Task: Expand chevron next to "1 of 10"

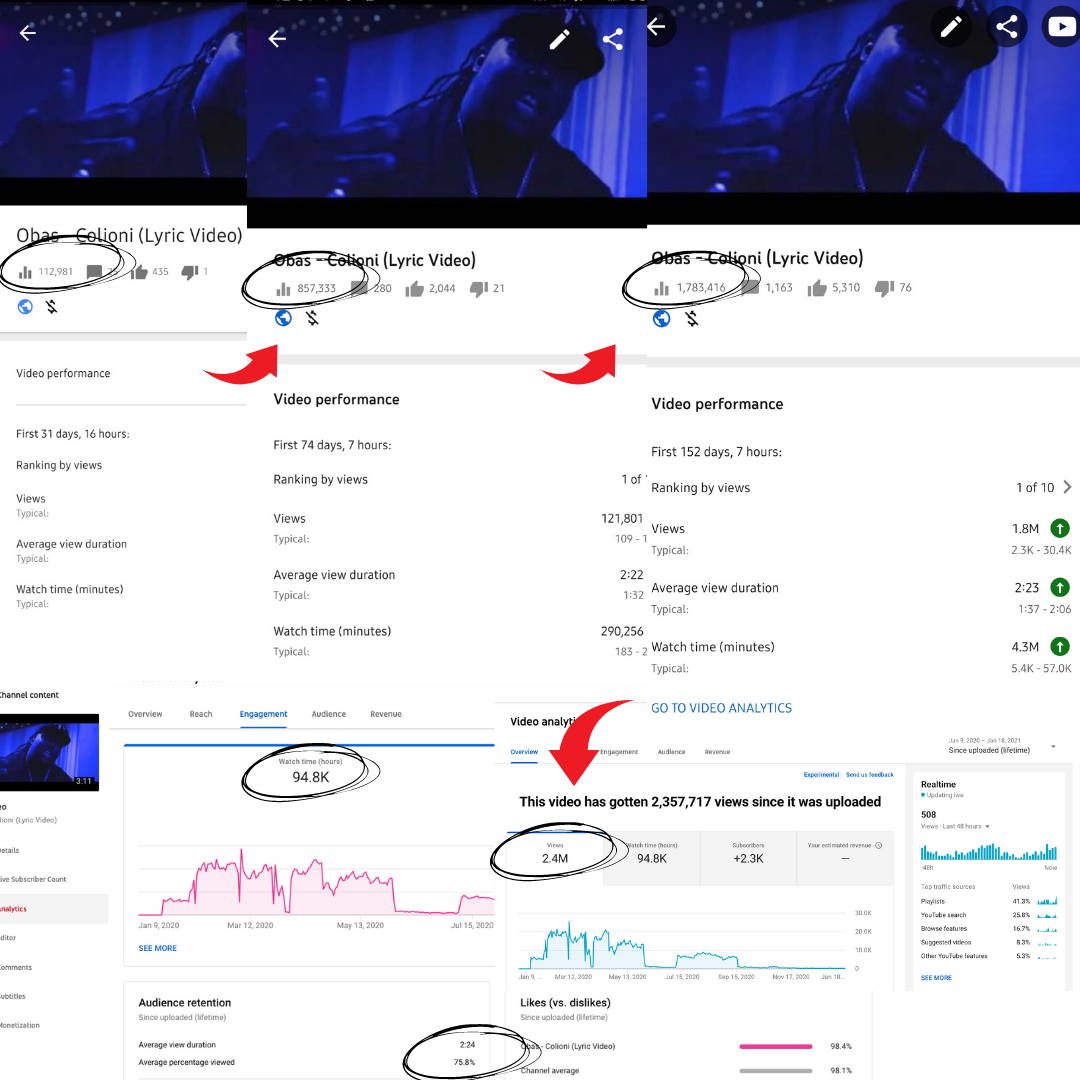Action: pyautogui.click(x=1067, y=487)
